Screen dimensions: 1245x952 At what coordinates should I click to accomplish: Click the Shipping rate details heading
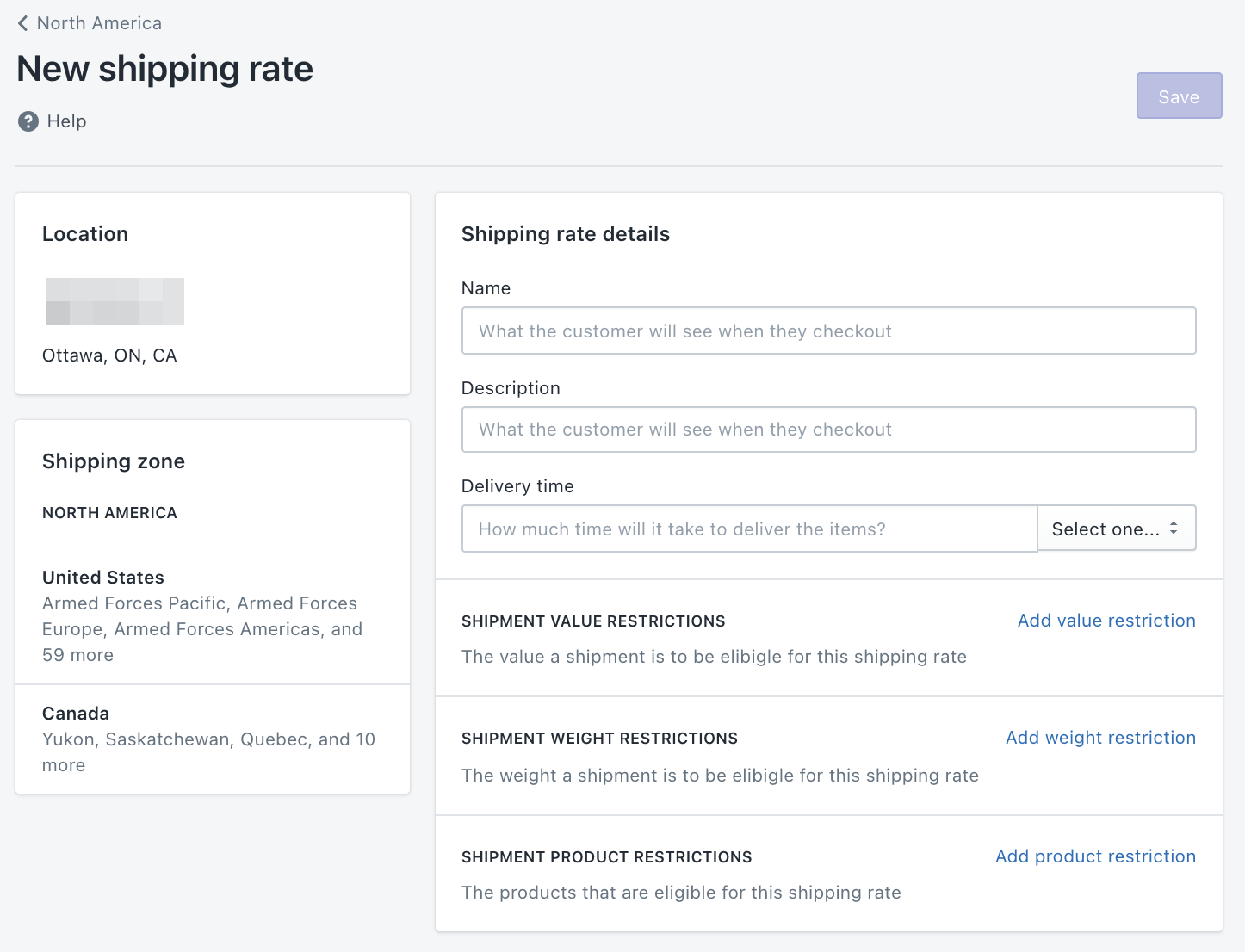coord(566,234)
